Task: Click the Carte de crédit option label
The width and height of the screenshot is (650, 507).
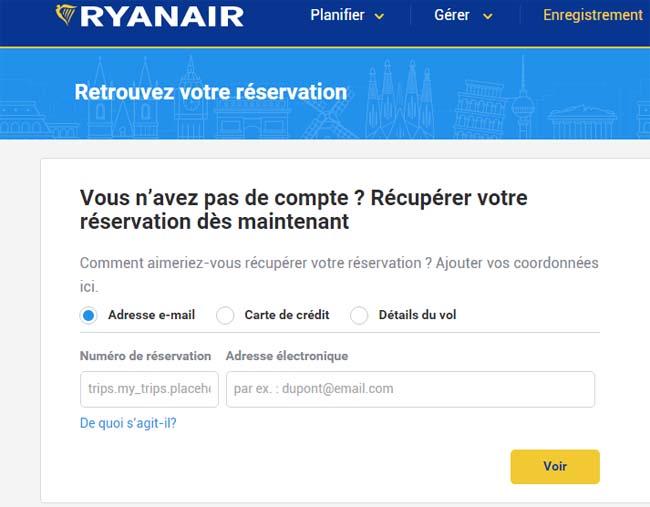Action: coord(287,315)
